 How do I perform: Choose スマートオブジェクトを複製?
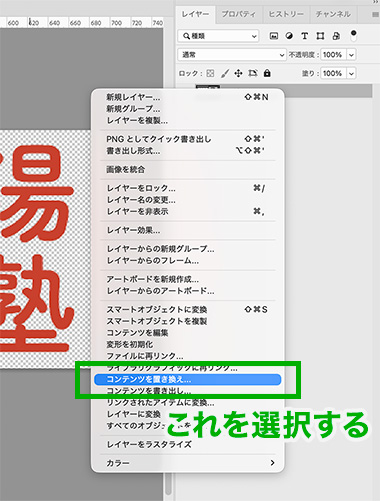[188, 321]
